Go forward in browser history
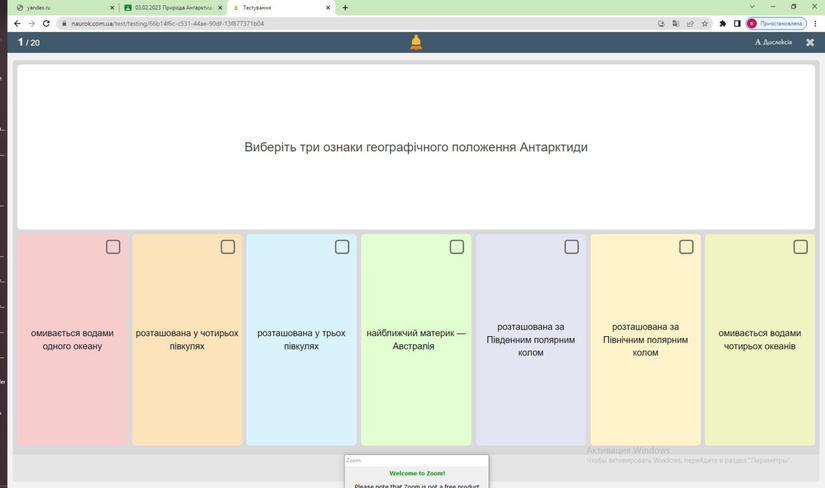The image size is (825, 488). (x=32, y=24)
